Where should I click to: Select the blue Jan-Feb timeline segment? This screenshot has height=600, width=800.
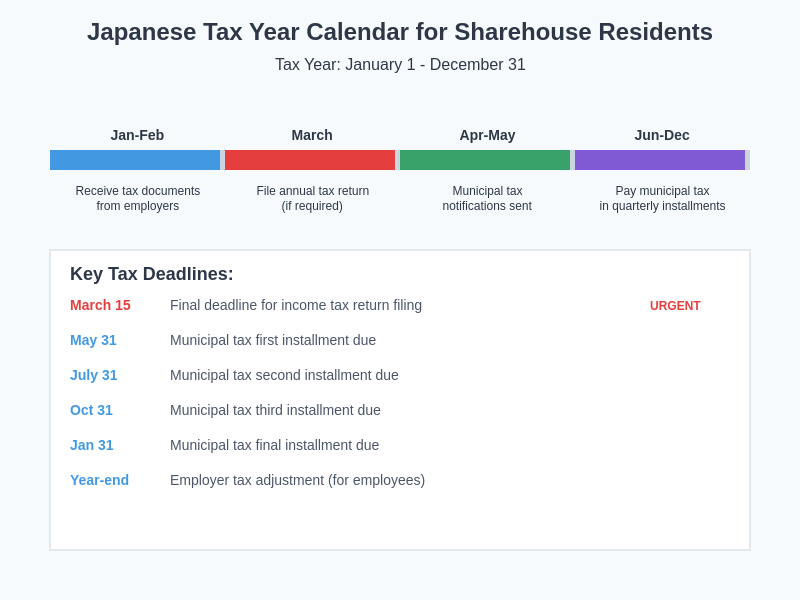(x=135, y=159)
